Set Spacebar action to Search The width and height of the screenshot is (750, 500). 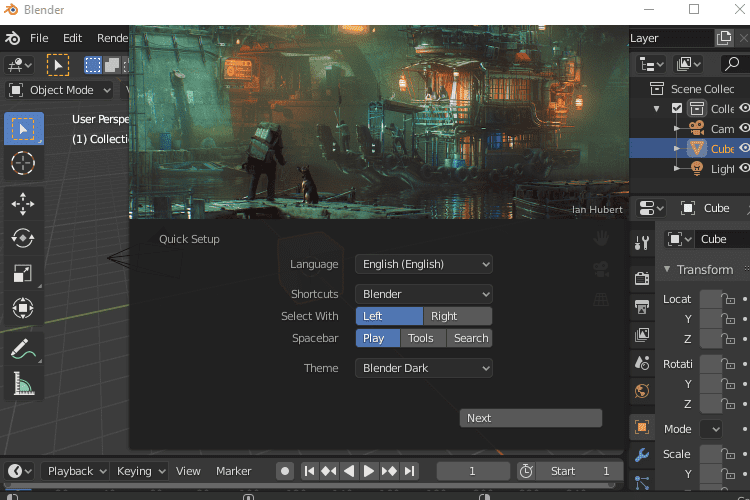pyautogui.click(x=469, y=338)
